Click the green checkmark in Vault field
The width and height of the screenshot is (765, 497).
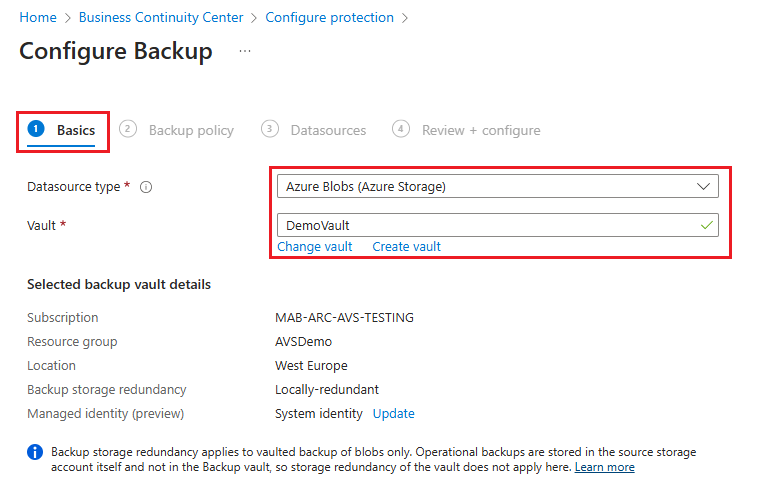707,226
